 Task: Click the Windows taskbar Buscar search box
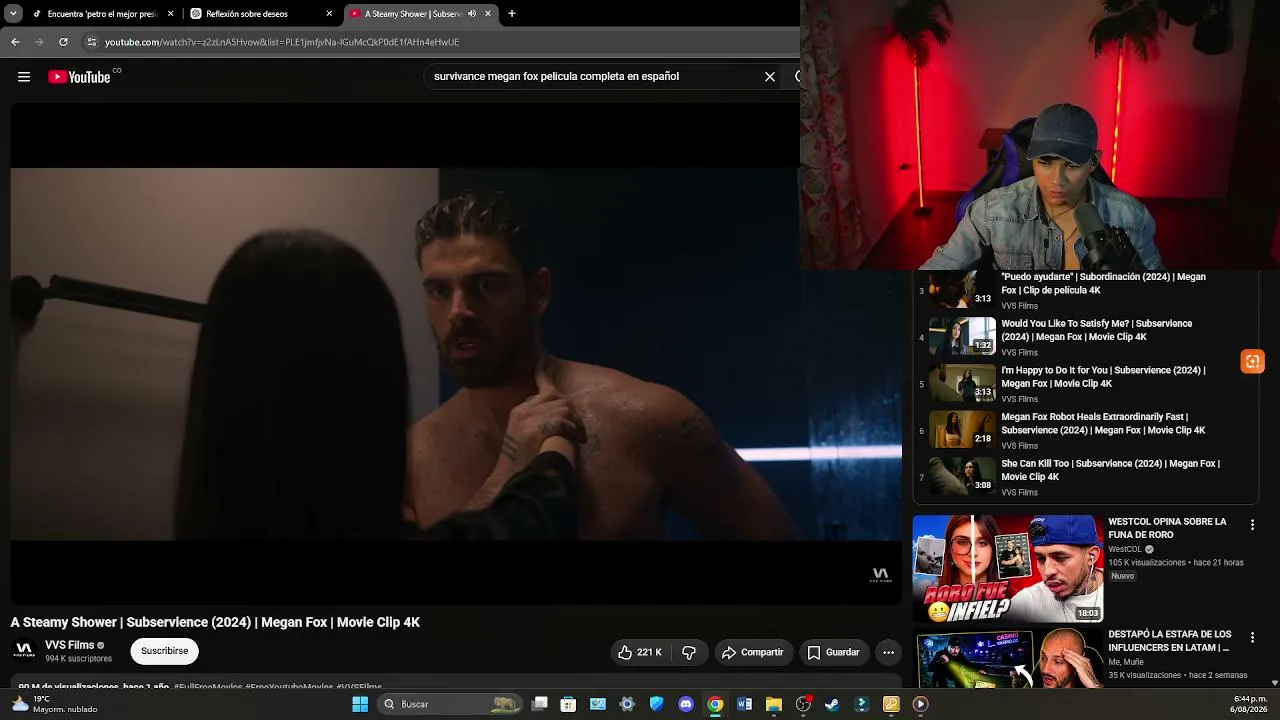(x=450, y=704)
